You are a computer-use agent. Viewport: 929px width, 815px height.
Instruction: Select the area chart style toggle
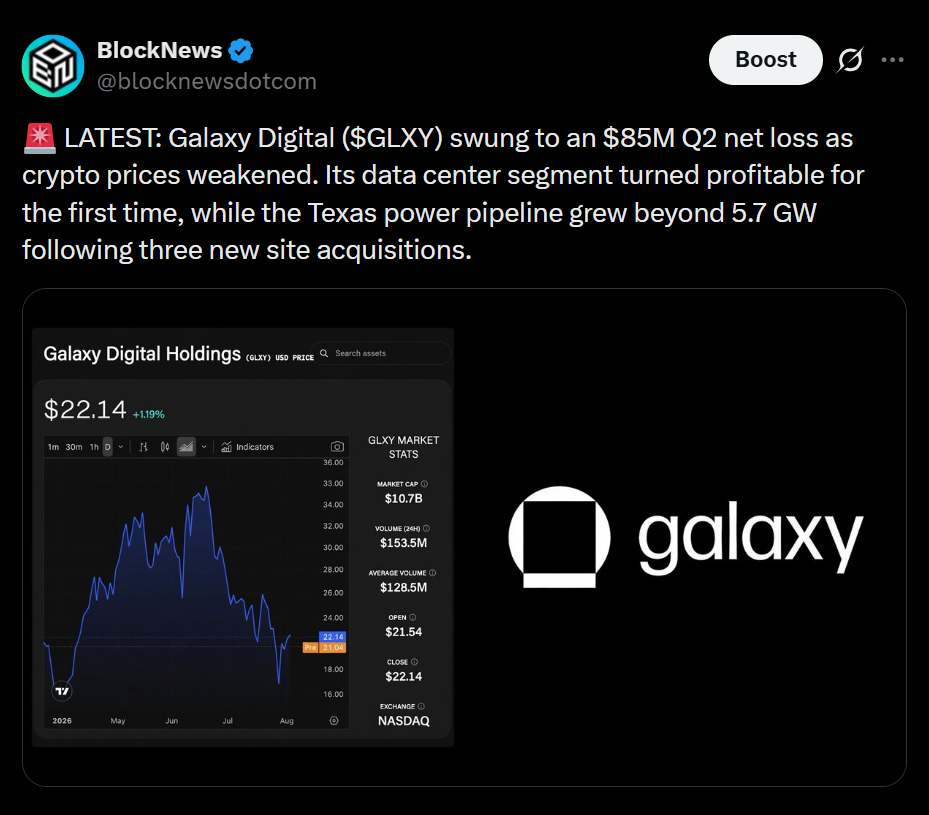click(x=186, y=447)
